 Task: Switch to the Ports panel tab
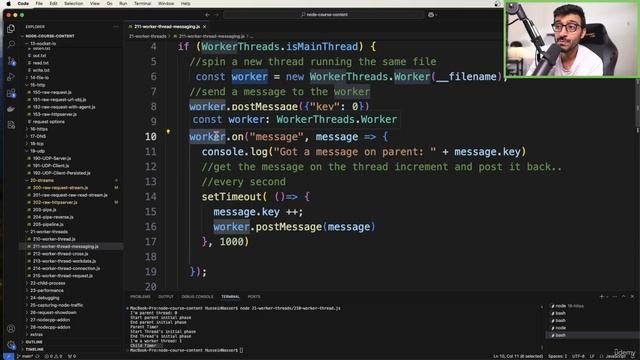pyautogui.click(x=254, y=297)
